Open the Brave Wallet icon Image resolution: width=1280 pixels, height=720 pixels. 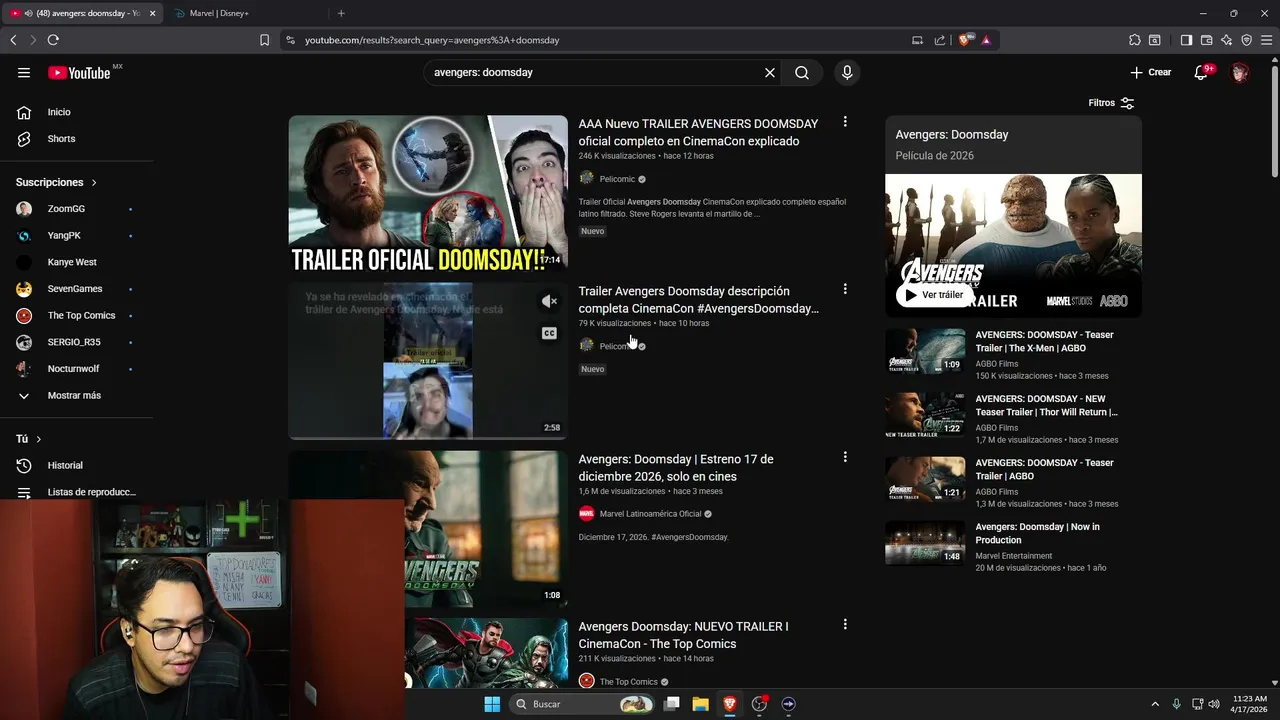(1206, 40)
